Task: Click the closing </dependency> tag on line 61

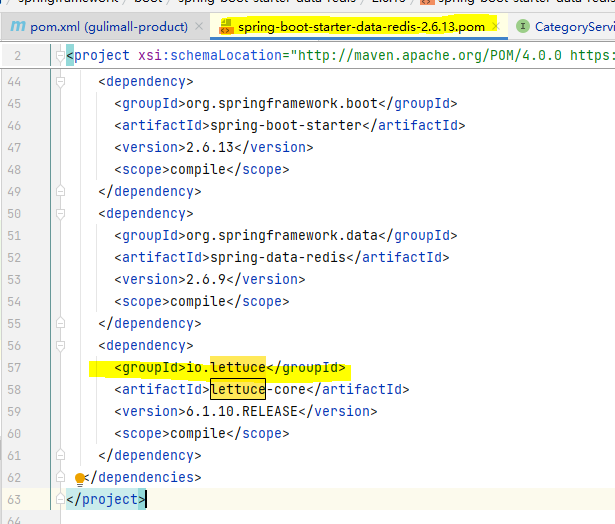Action: pos(150,455)
